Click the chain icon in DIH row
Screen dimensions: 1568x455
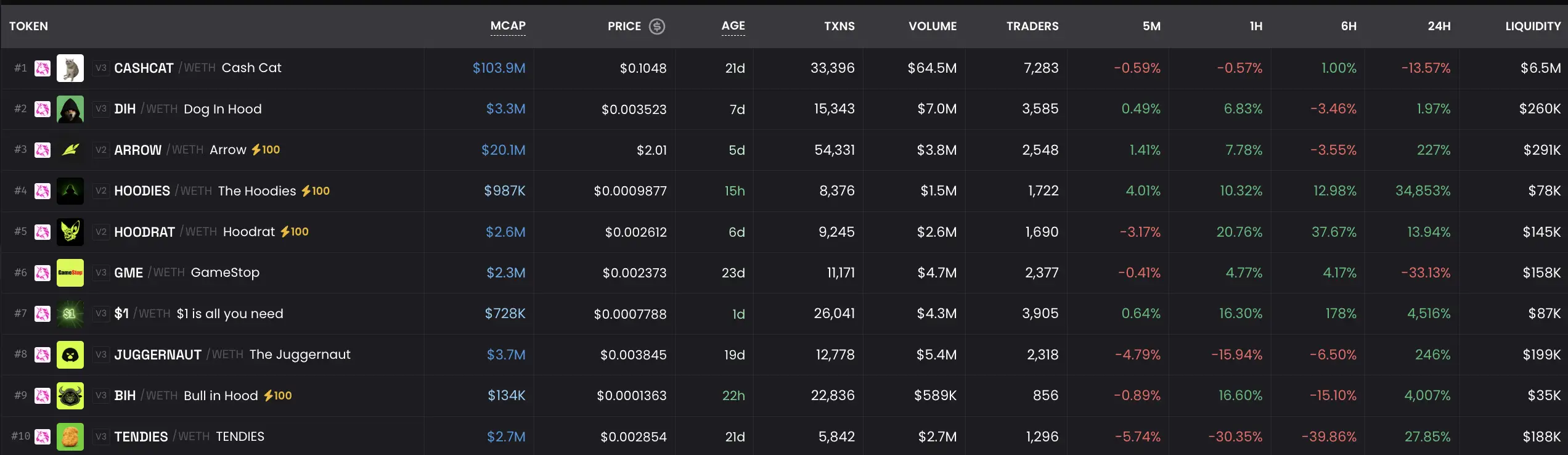tap(43, 109)
